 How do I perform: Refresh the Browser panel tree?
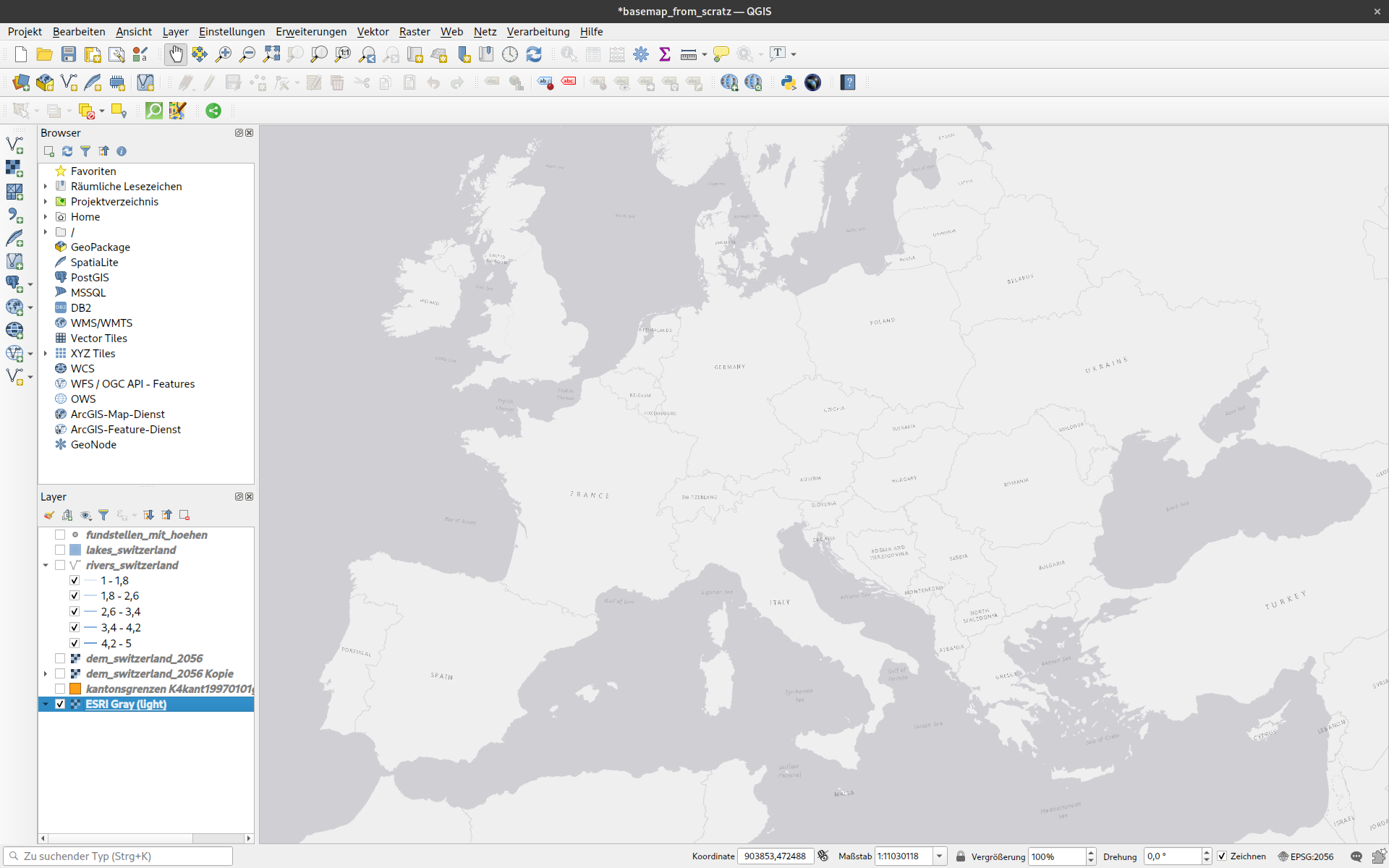[x=67, y=151]
